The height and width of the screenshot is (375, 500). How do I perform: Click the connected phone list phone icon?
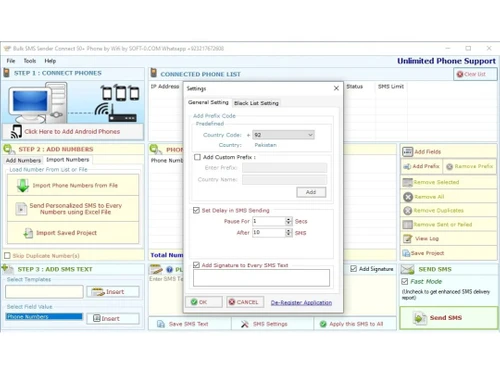[x=154, y=73]
